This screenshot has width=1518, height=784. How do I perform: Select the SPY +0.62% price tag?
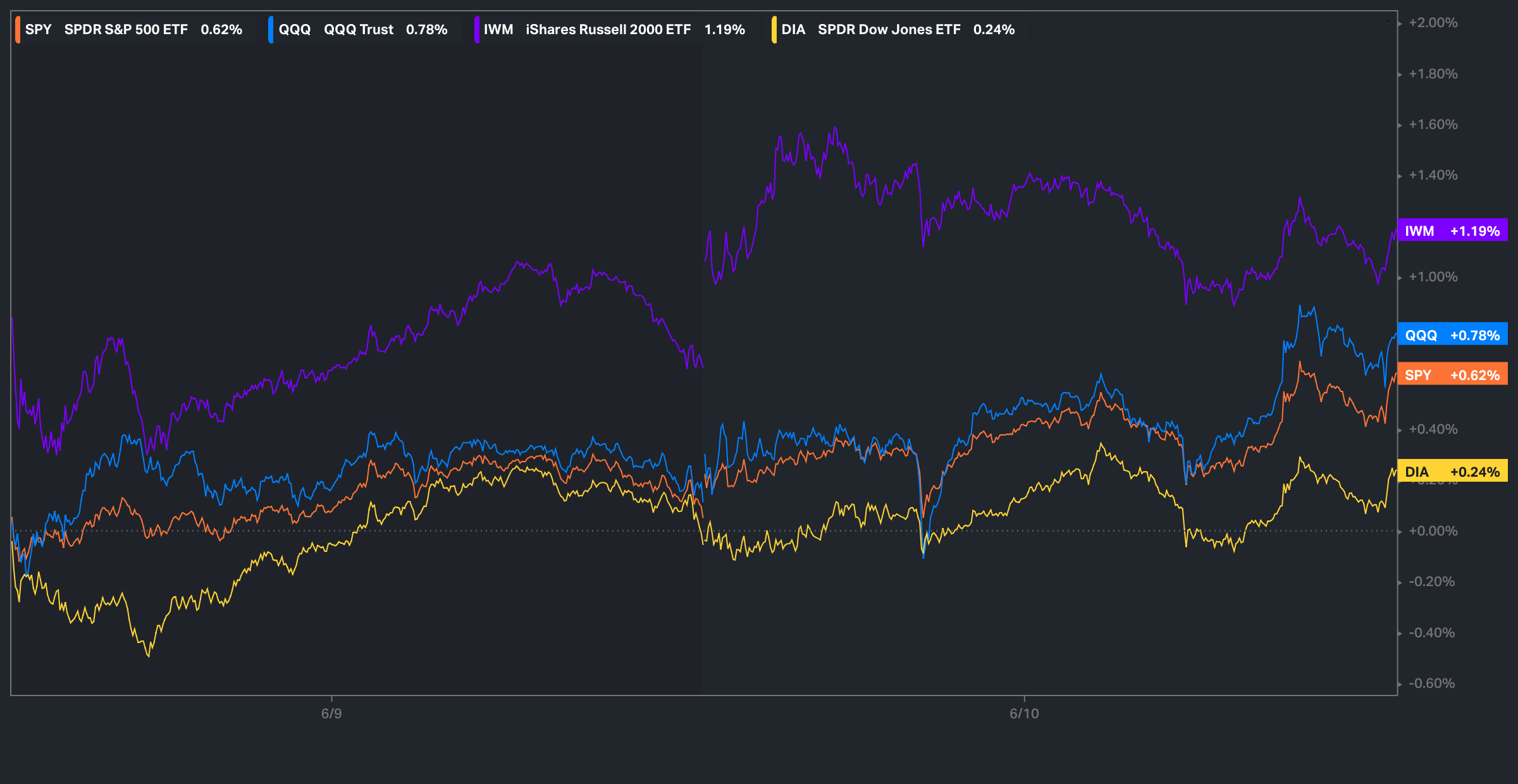coord(1453,375)
